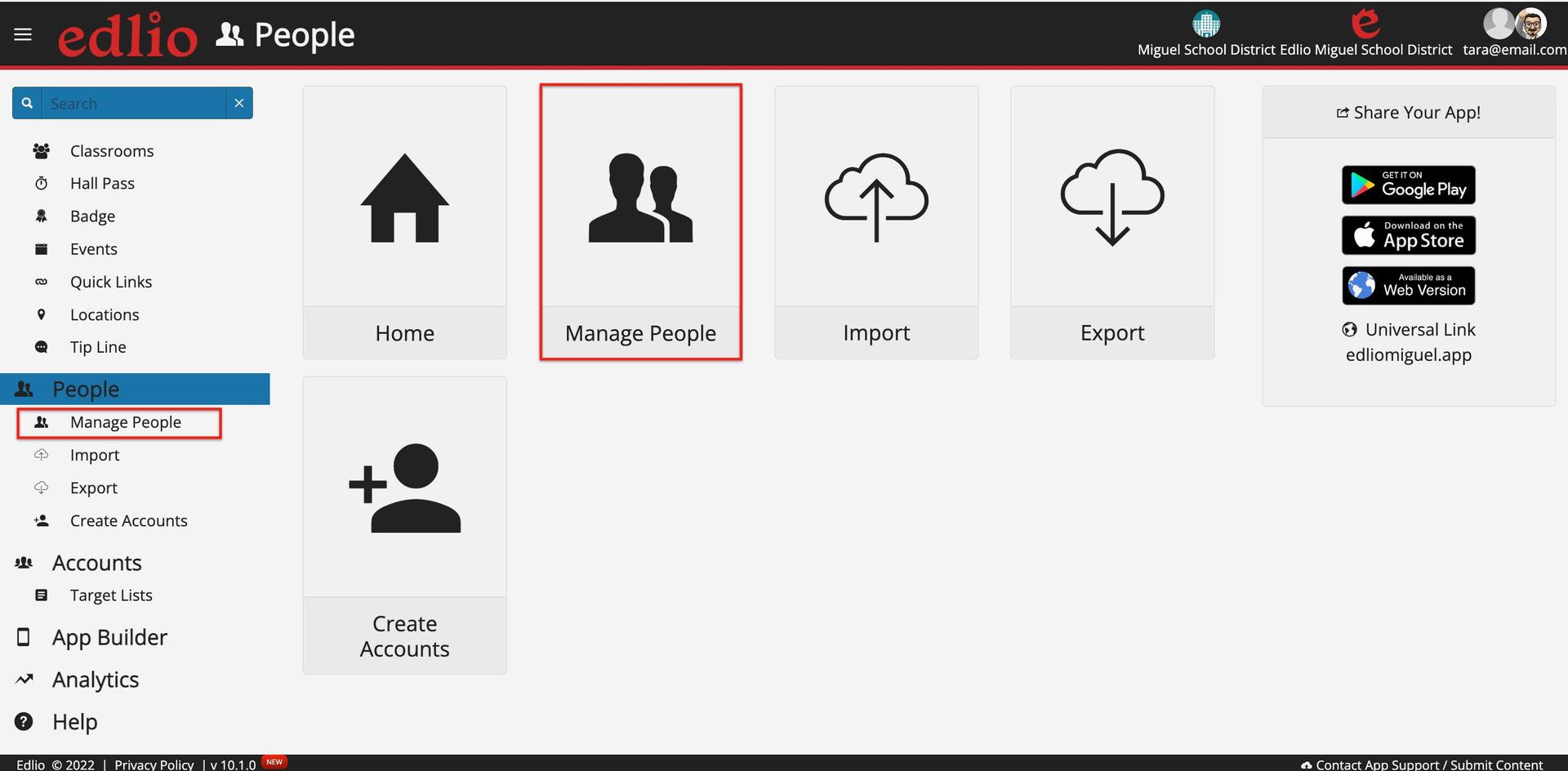Click the Manage People silhouettes icon tile
This screenshot has height=771, width=1568.
click(640, 198)
